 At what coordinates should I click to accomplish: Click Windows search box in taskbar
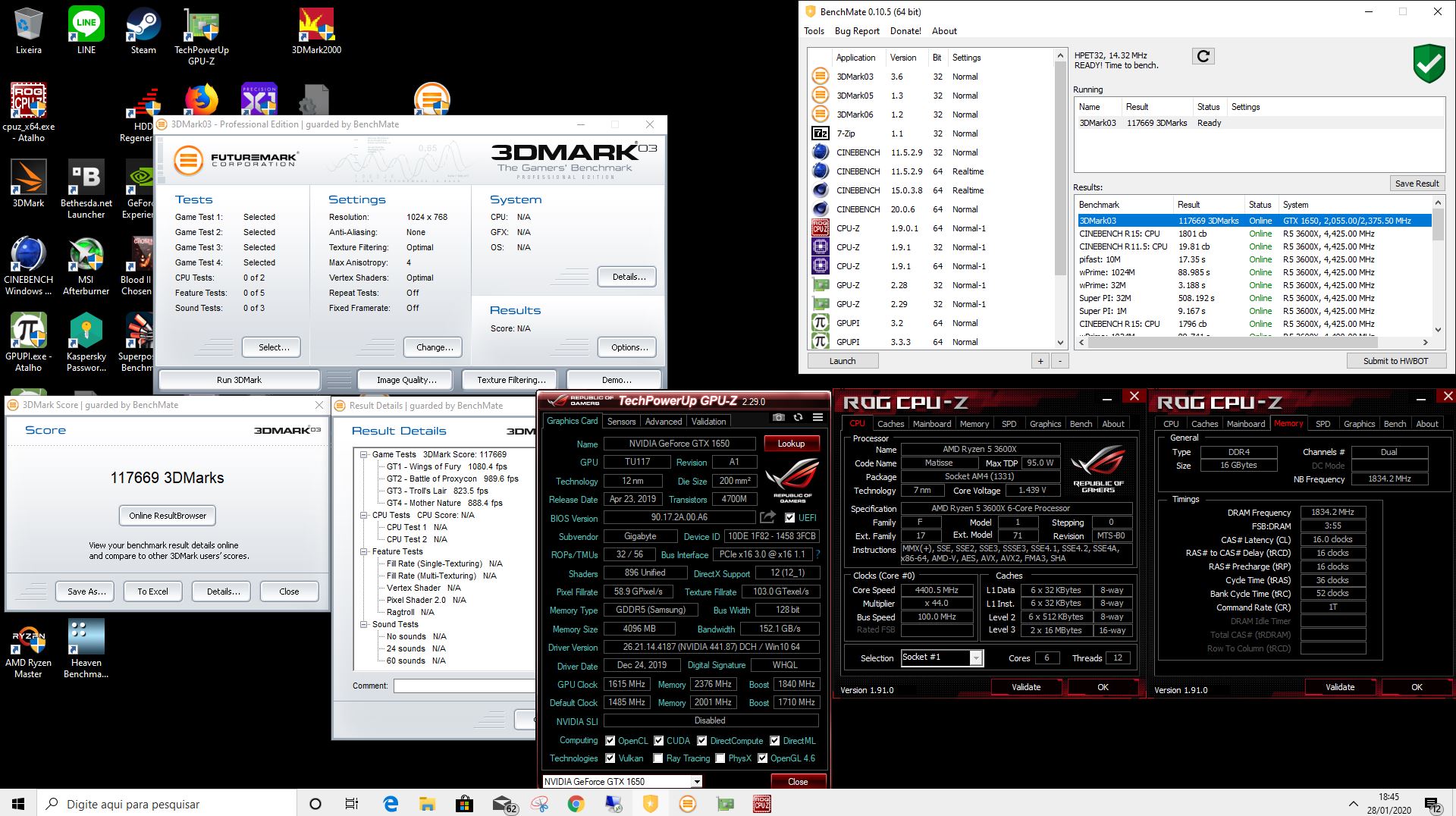click(167, 804)
